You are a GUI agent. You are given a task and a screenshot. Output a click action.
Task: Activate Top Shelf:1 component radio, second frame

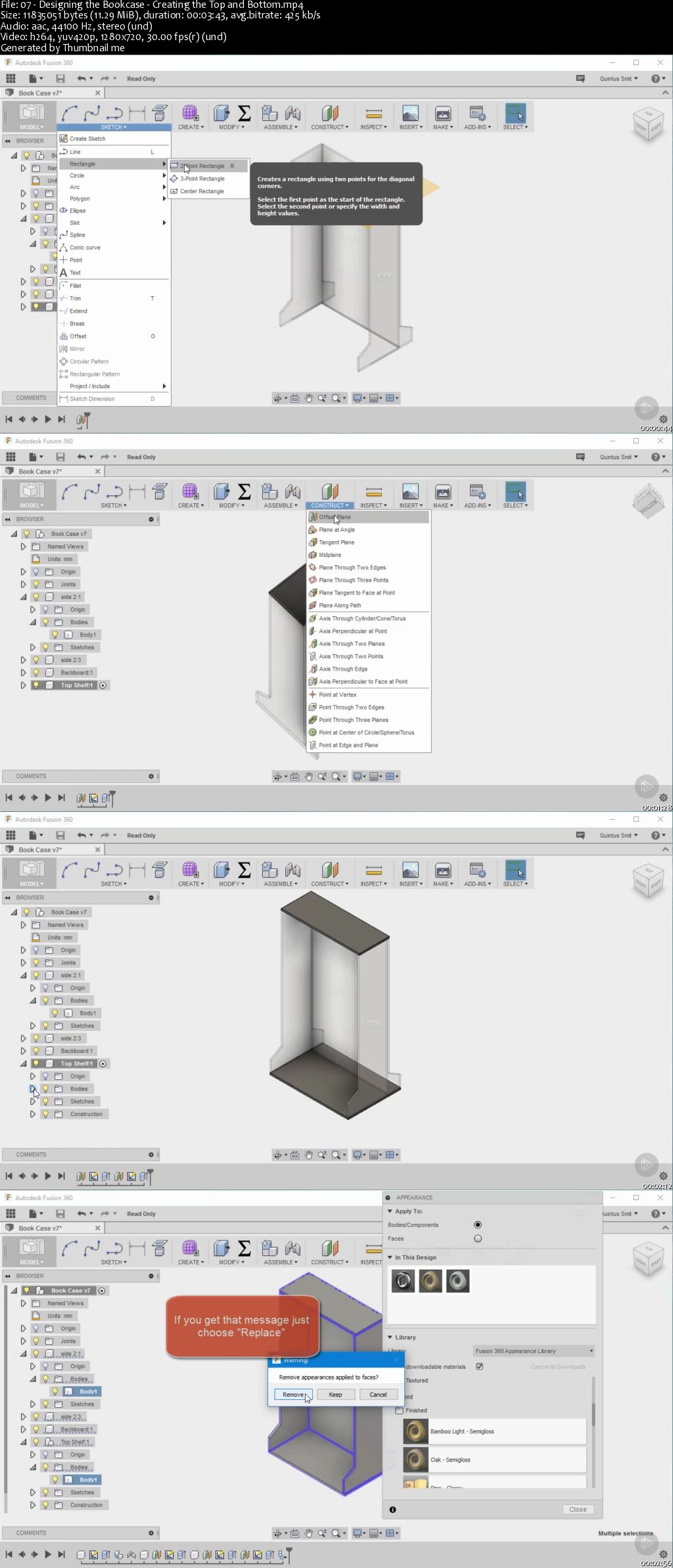pos(103,685)
